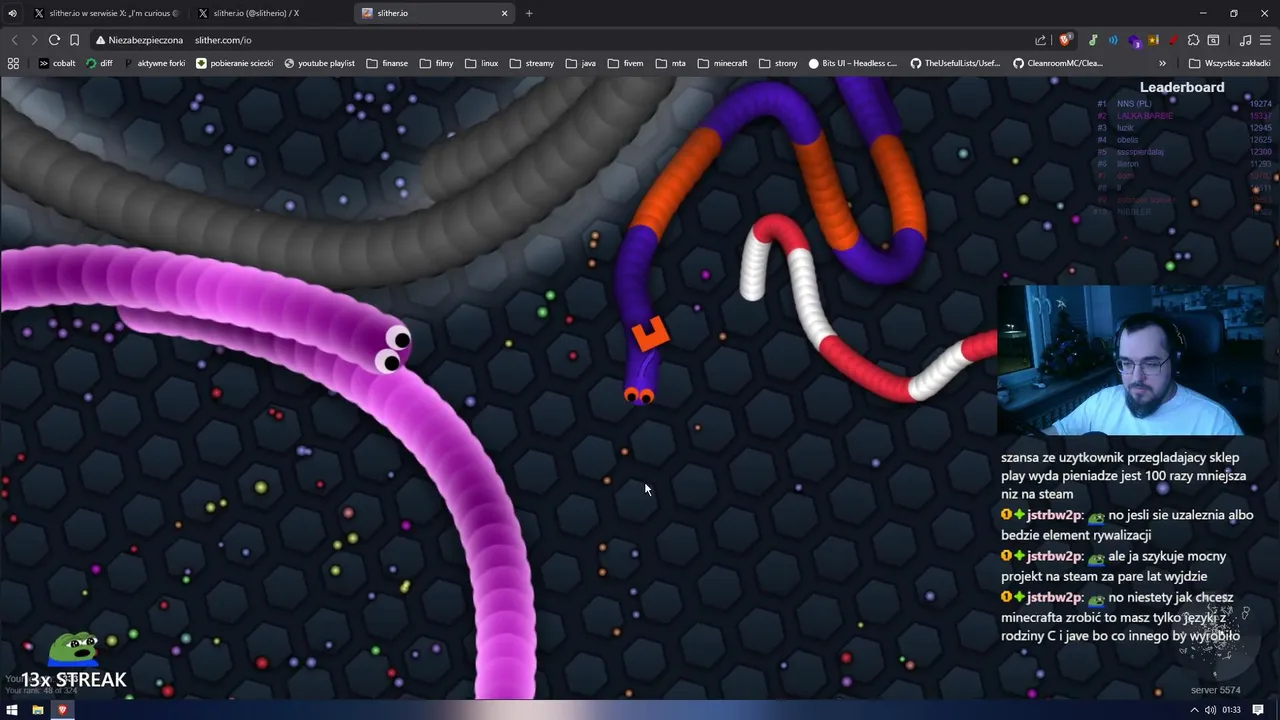The height and width of the screenshot is (720, 1280).
Task: Open 'TheUsefulLists/Usef...' GitHub bookmark
Action: 955,63
